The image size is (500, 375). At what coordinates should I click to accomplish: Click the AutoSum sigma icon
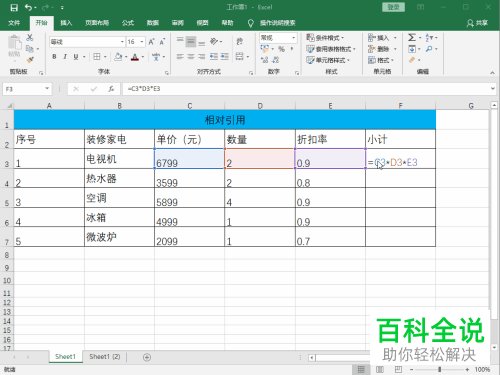pos(412,37)
